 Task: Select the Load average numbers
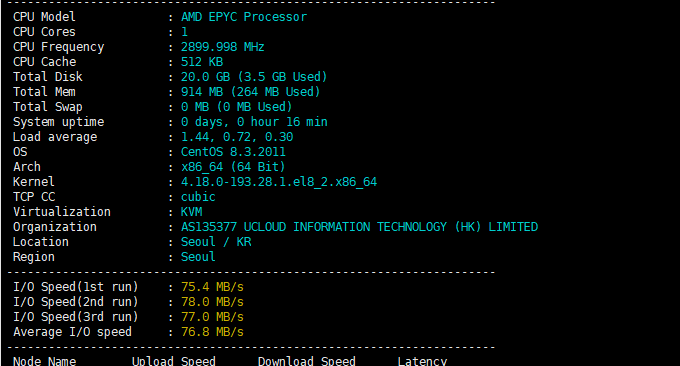(x=237, y=137)
